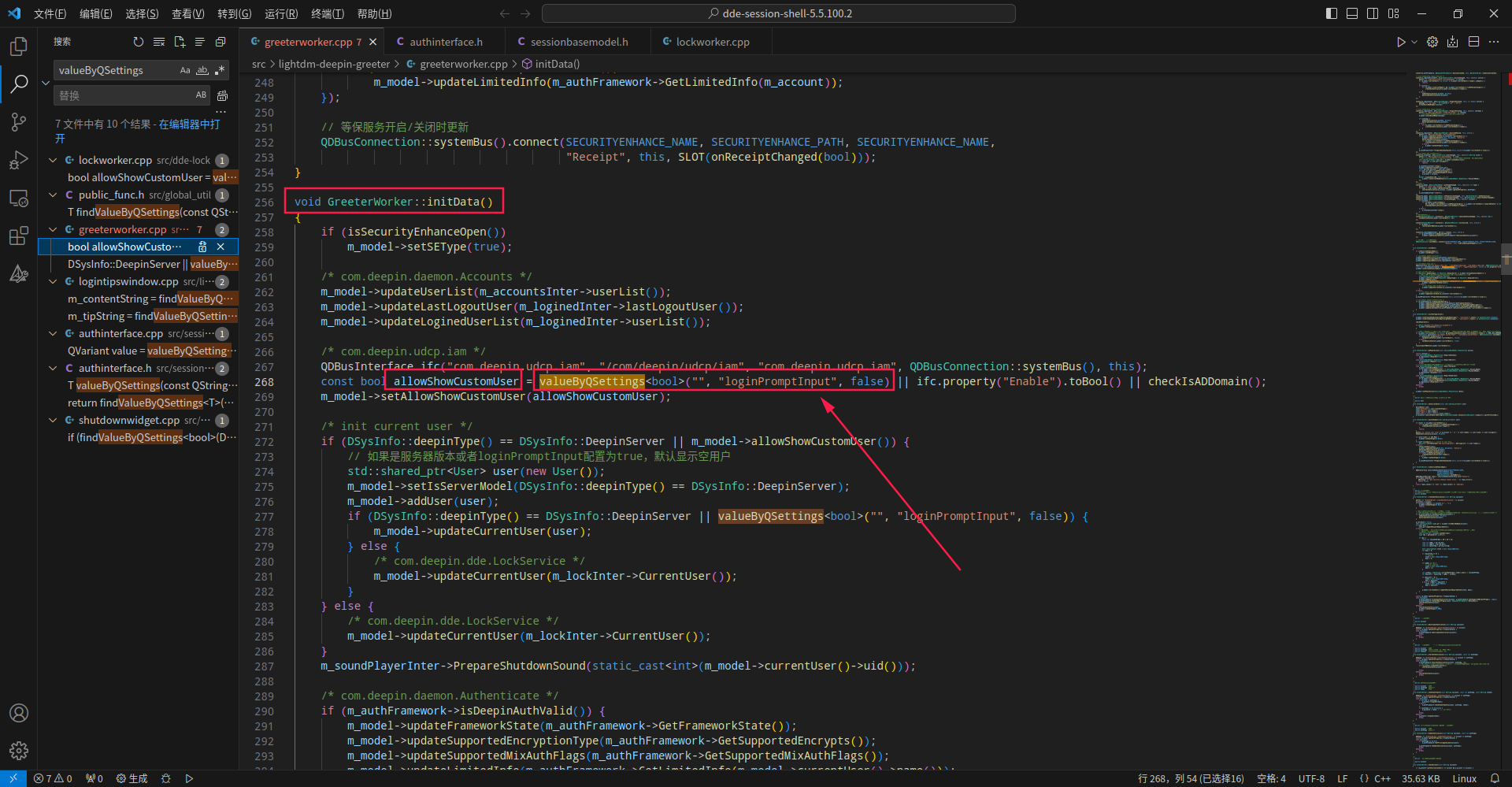The height and width of the screenshot is (787, 1512).
Task: Open the 文件(F) menu
Action: [50, 13]
